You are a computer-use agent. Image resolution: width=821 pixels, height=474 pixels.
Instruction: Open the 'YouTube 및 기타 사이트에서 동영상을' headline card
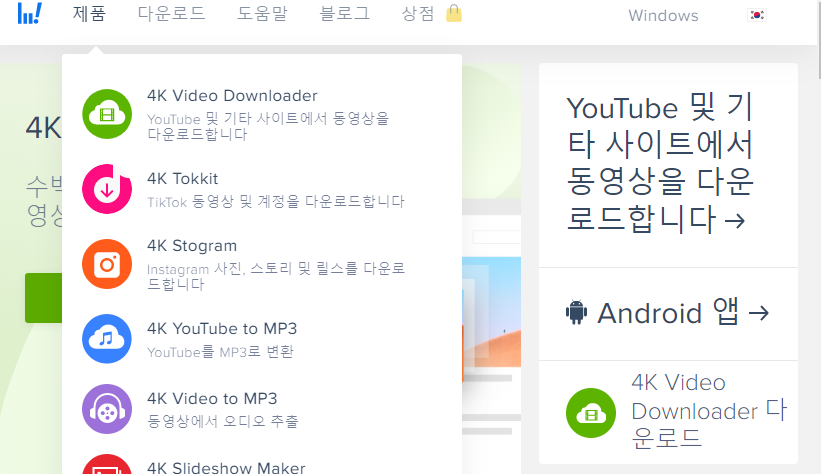coord(661,163)
